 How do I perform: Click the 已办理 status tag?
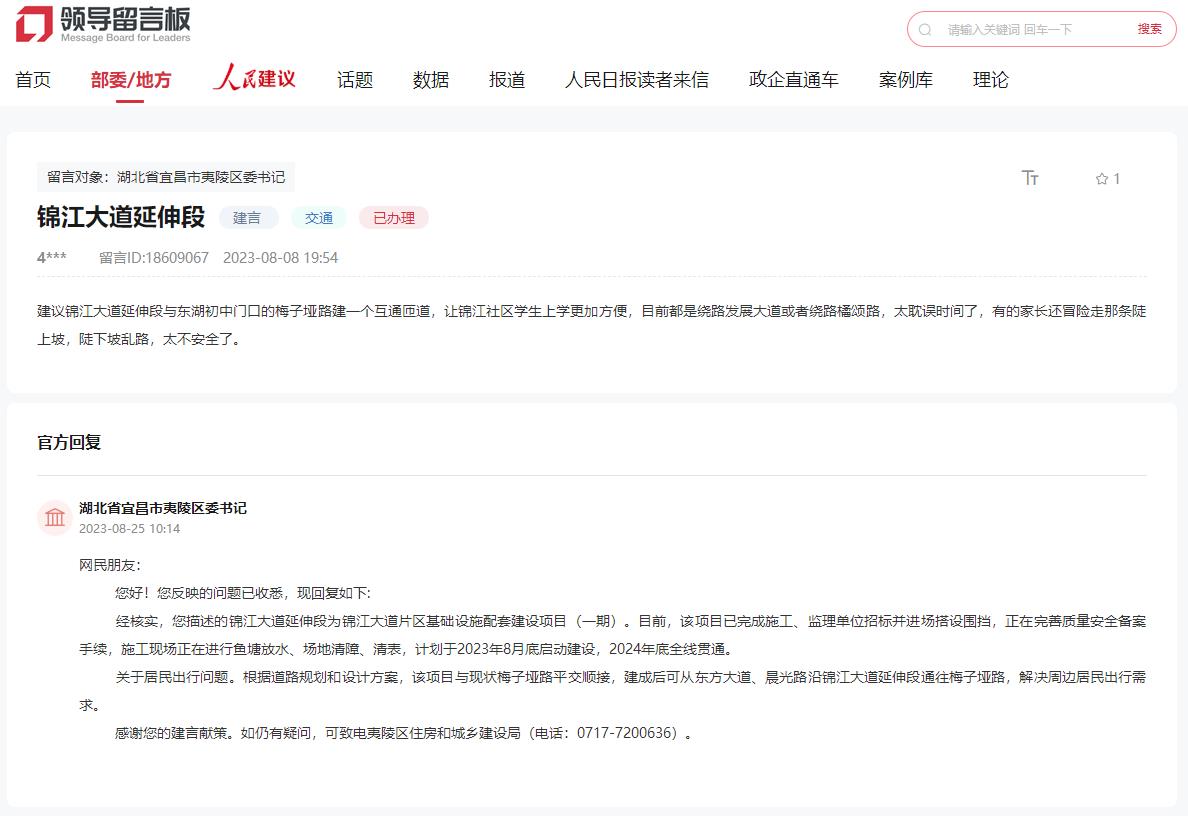click(x=393, y=218)
